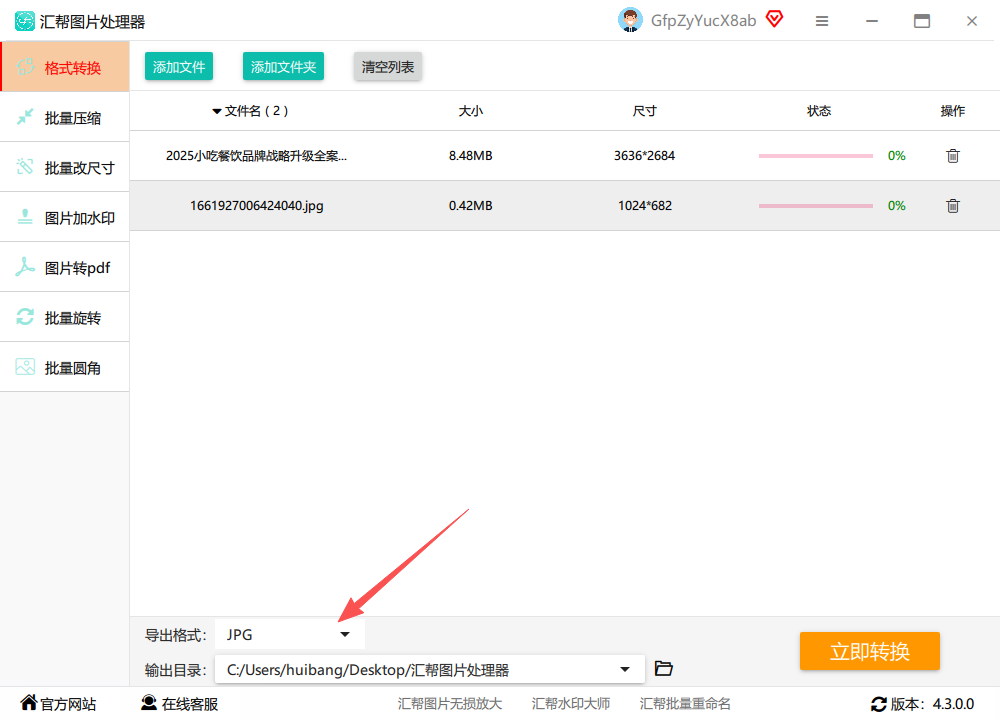Click the orange 立即转换 button
The width and height of the screenshot is (1000, 720).
[x=869, y=651]
